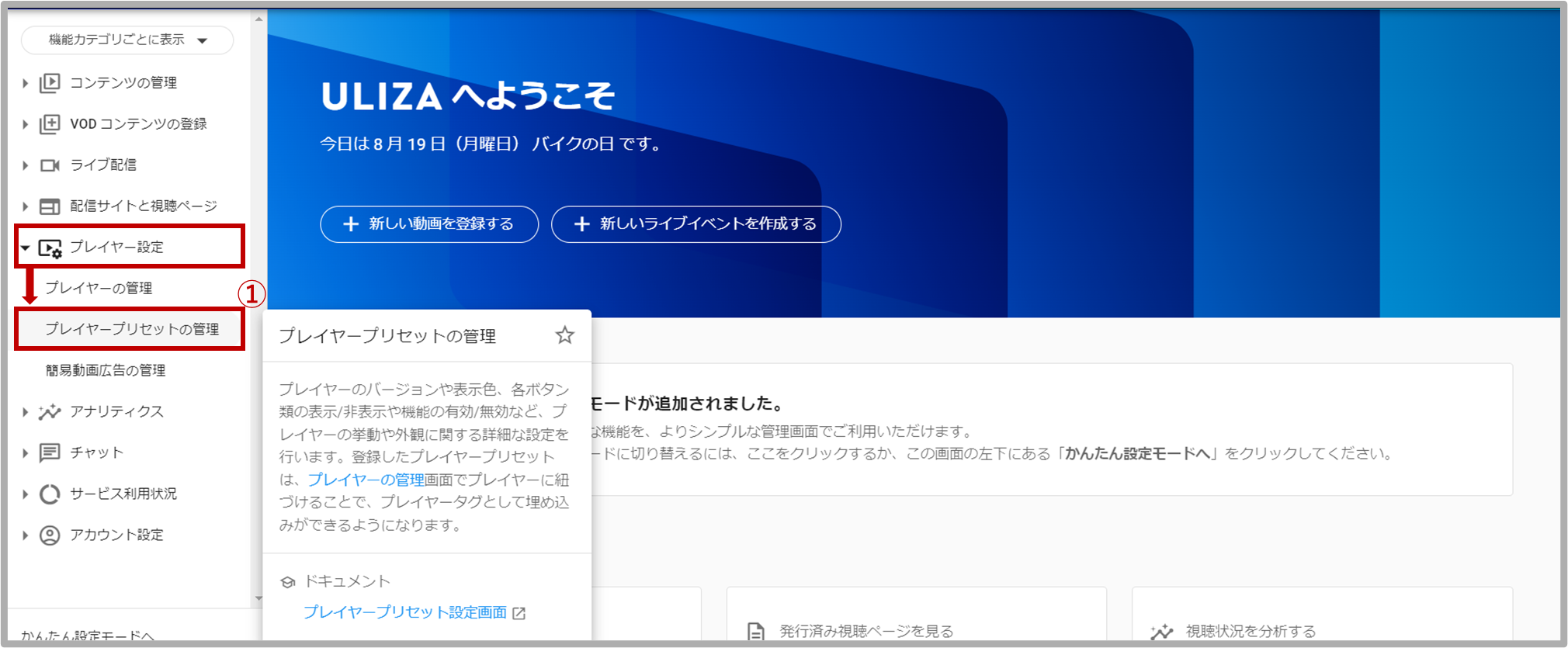
Task: Follow the プレイヤーの管理 link in popup text
Action: coord(366,480)
